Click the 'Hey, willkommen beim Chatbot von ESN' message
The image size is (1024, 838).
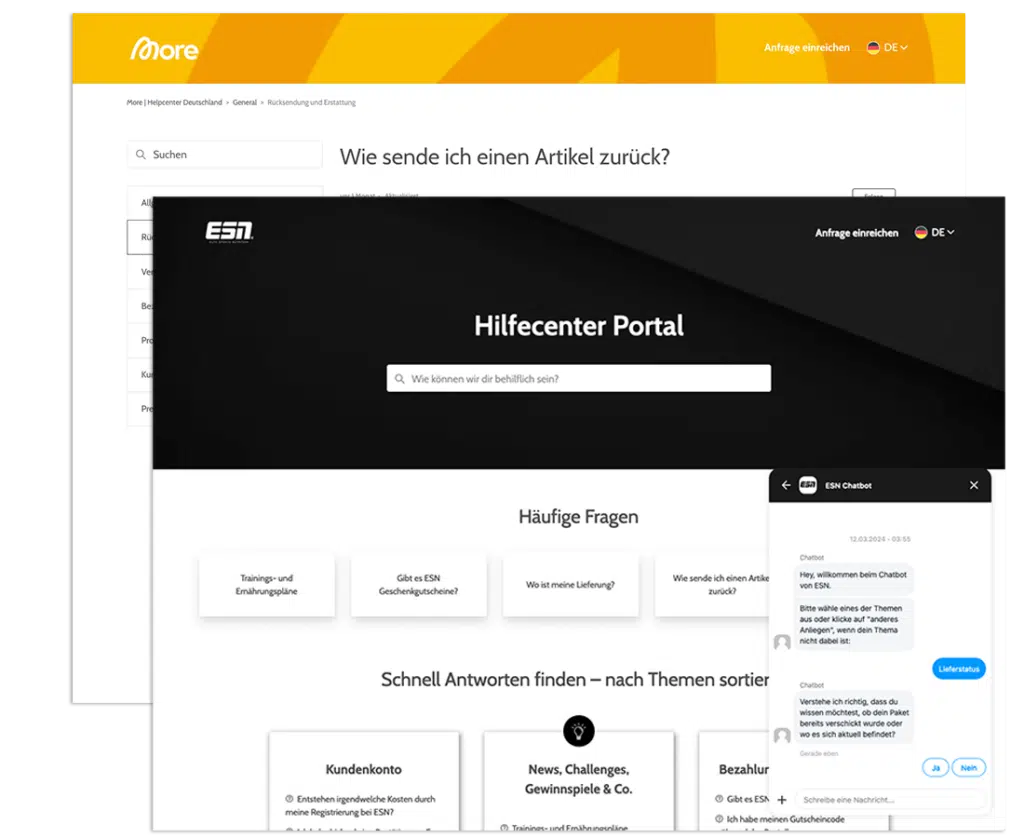[853, 580]
